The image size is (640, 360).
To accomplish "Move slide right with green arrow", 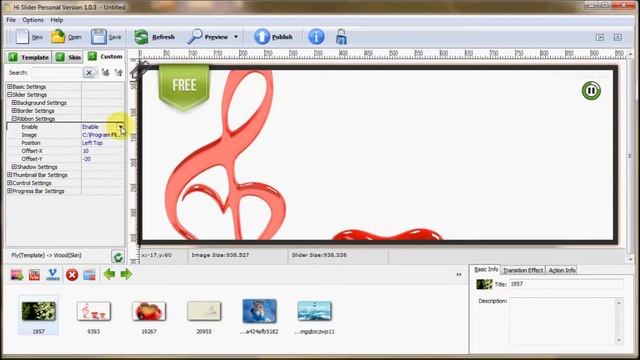I will (126, 274).
